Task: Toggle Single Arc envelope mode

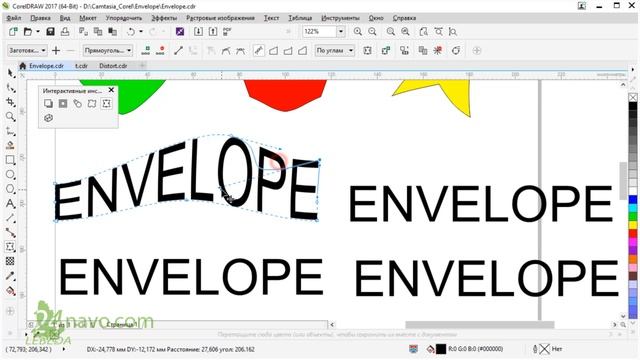Action: [288, 51]
